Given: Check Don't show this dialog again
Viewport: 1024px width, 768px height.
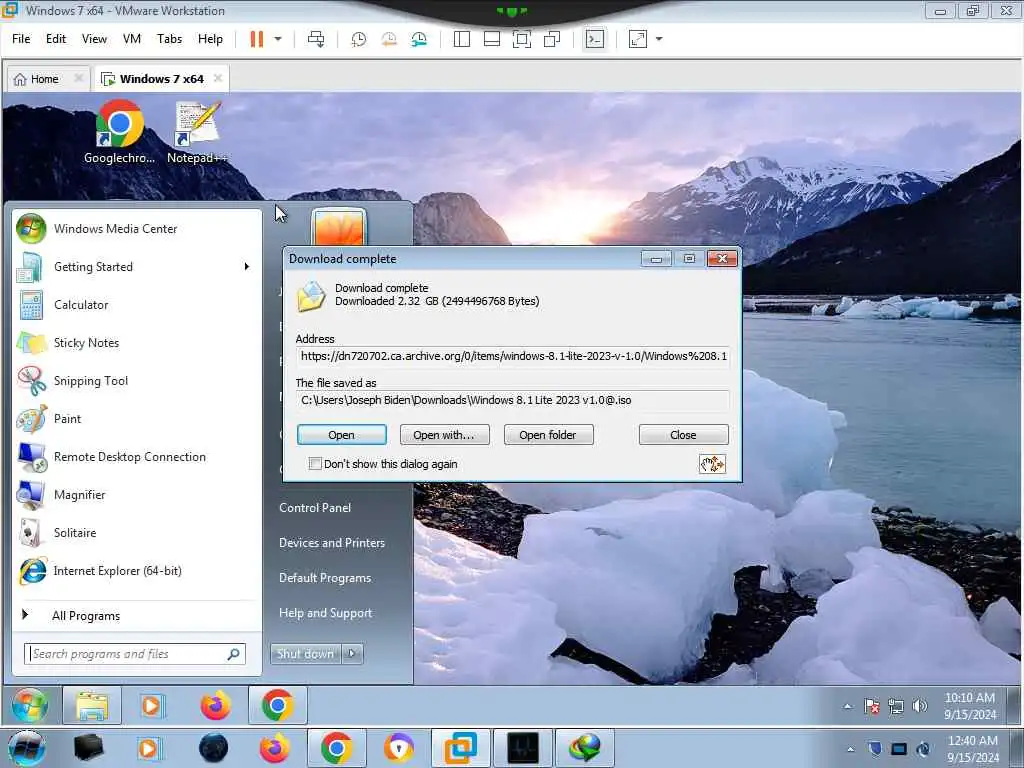Looking at the screenshot, I should (315, 464).
